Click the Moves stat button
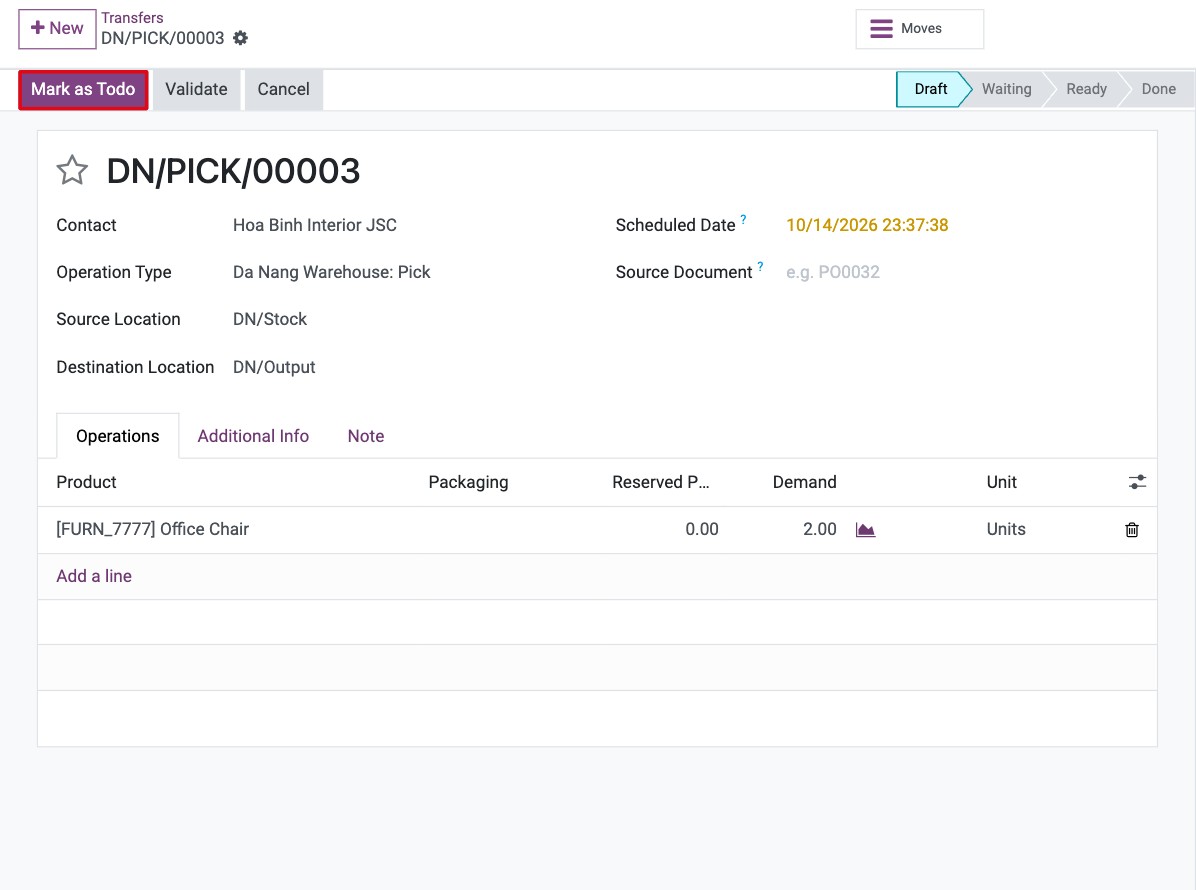The width and height of the screenshot is (1196, 890). pos(919,29)
